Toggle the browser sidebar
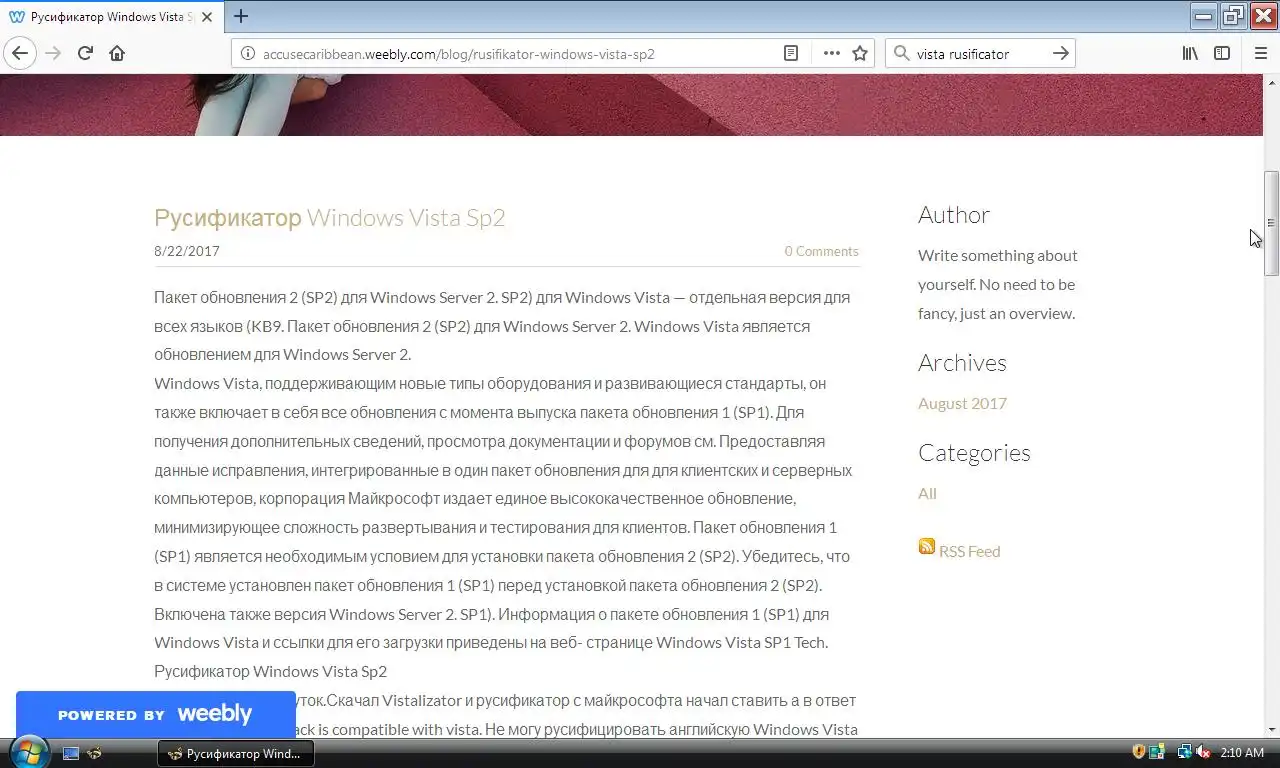The image size is (1280, 768). (1222, 54)
